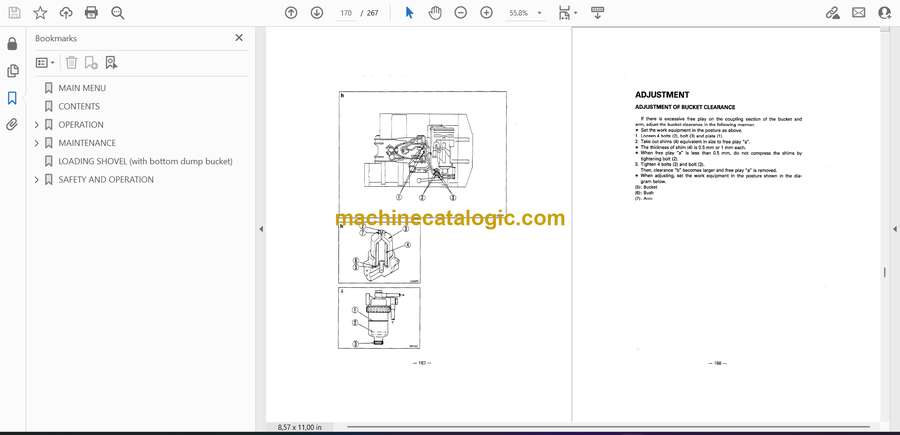The image size is (900, 435).
Task: Click the horizontal scrollbar at bottom
Action: [608, 427]
